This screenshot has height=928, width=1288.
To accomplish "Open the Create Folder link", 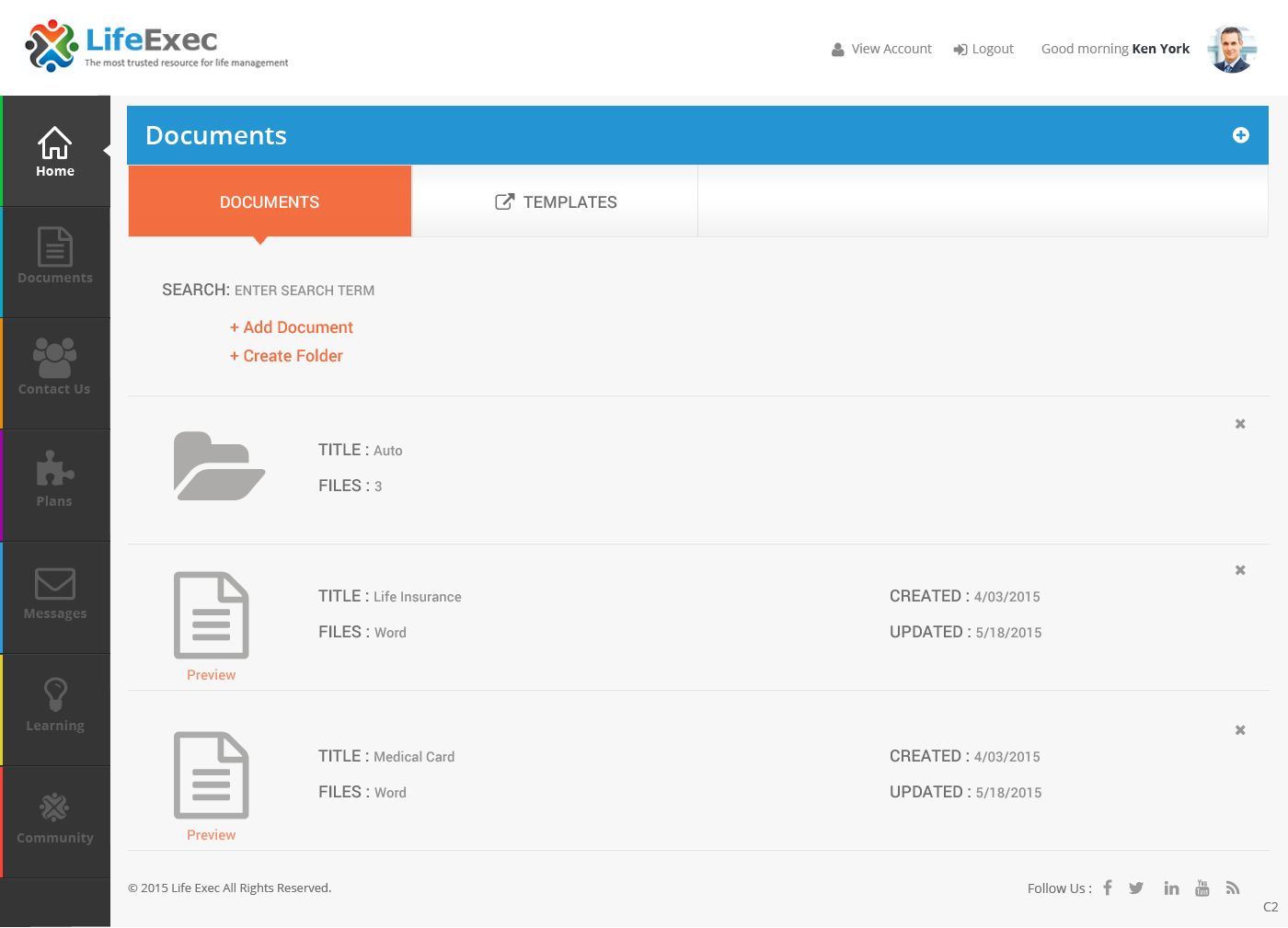I will pyautogui.click(x=286, y=356).
